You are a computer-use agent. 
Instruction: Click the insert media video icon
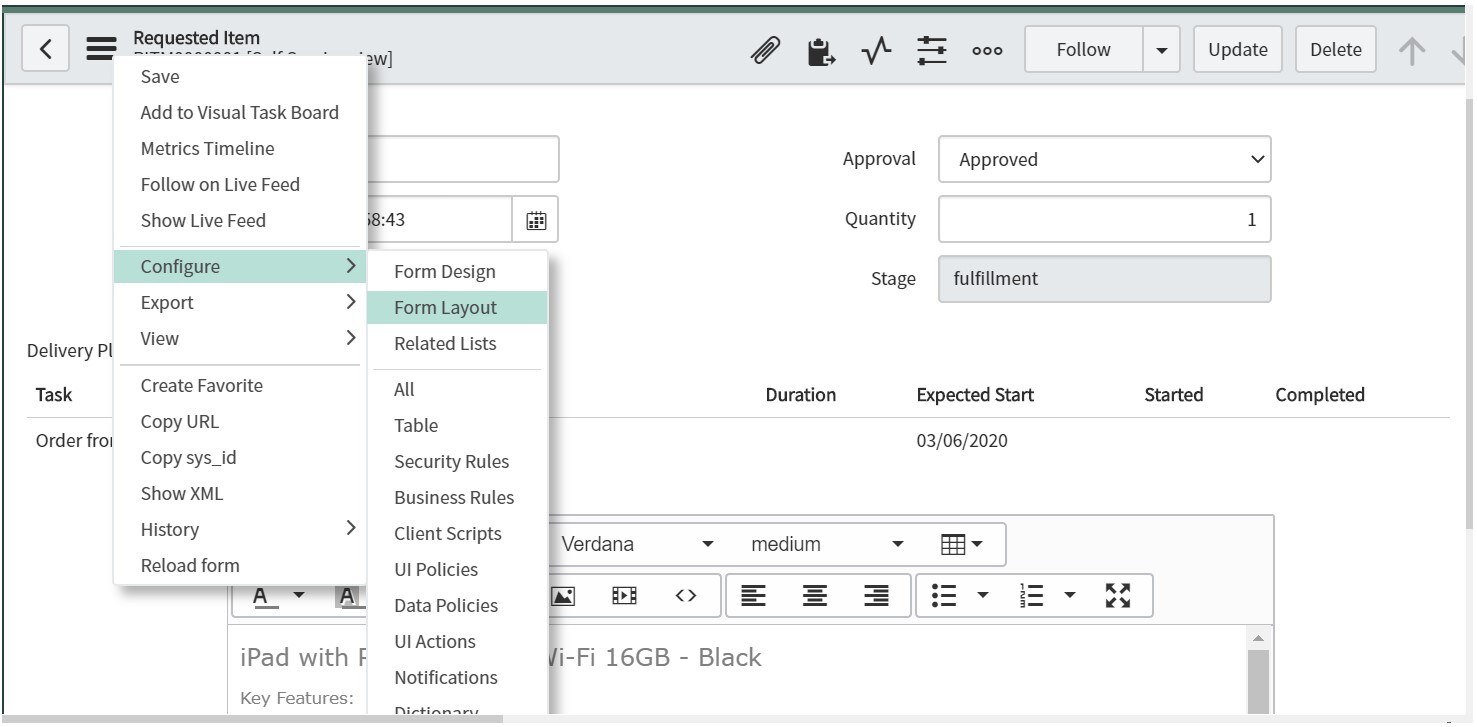624,596
